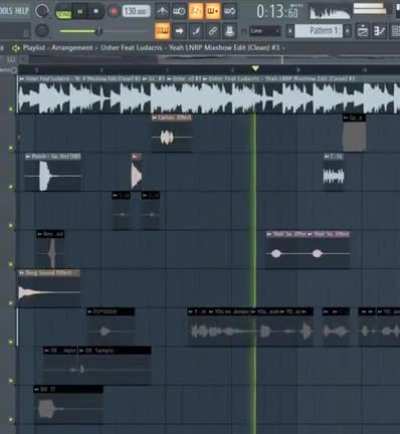Click Arrangement in the playlist title bar

72,48
